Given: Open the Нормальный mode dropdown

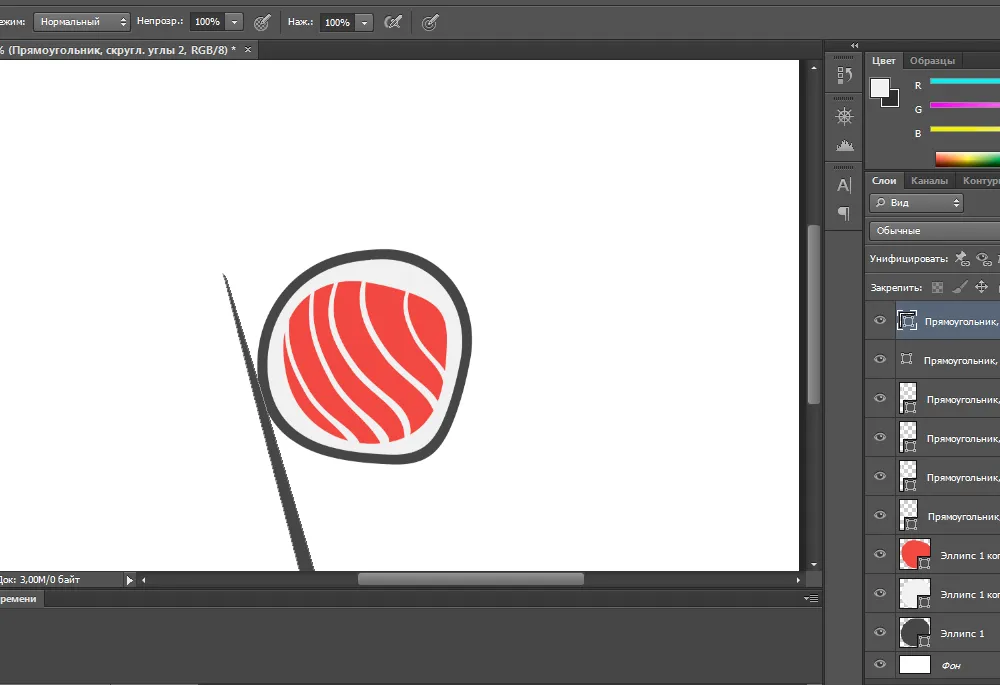Looking at the screenshot, I should click(x=82, y=22).
